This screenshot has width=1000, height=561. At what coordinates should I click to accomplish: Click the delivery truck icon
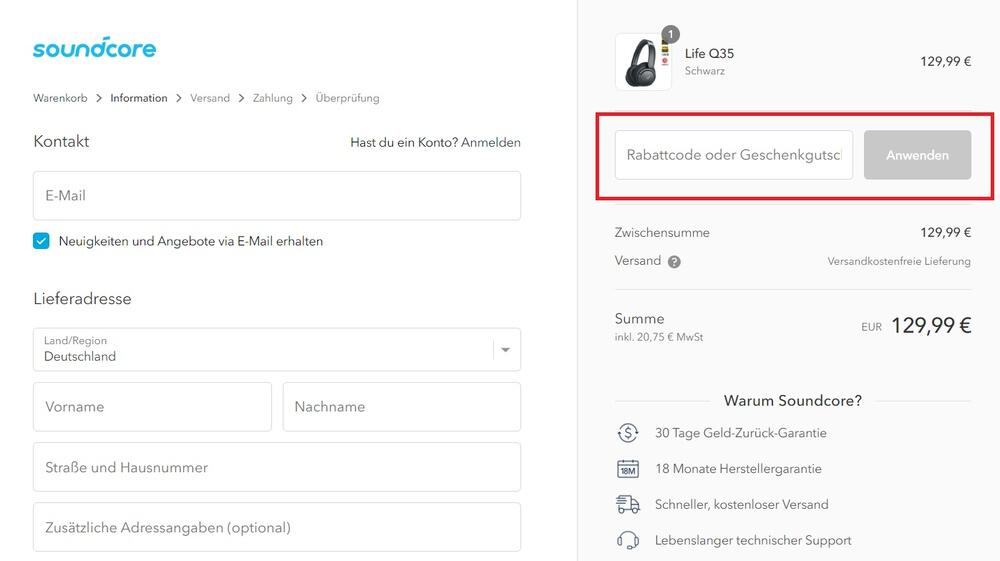click(x=628, y=504)
